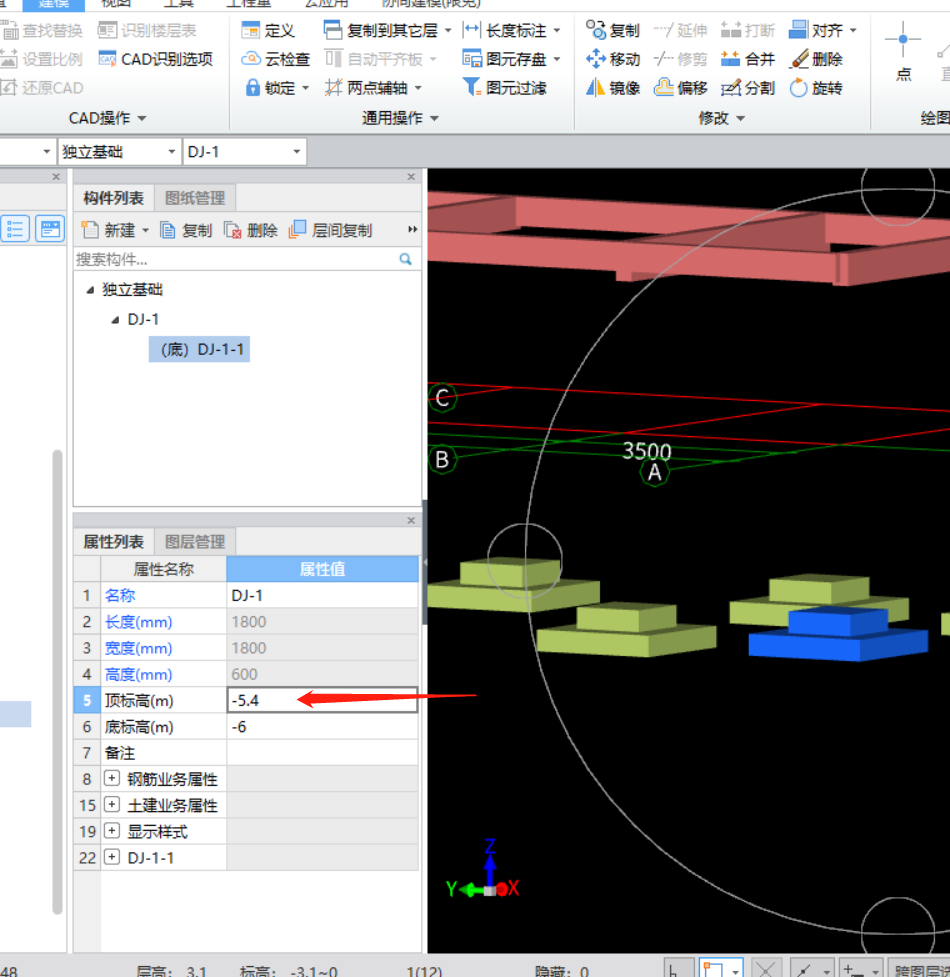Click the left panel vertical scrollbar
This screenshot has width=950, height=977.
[x=57, y=682]
